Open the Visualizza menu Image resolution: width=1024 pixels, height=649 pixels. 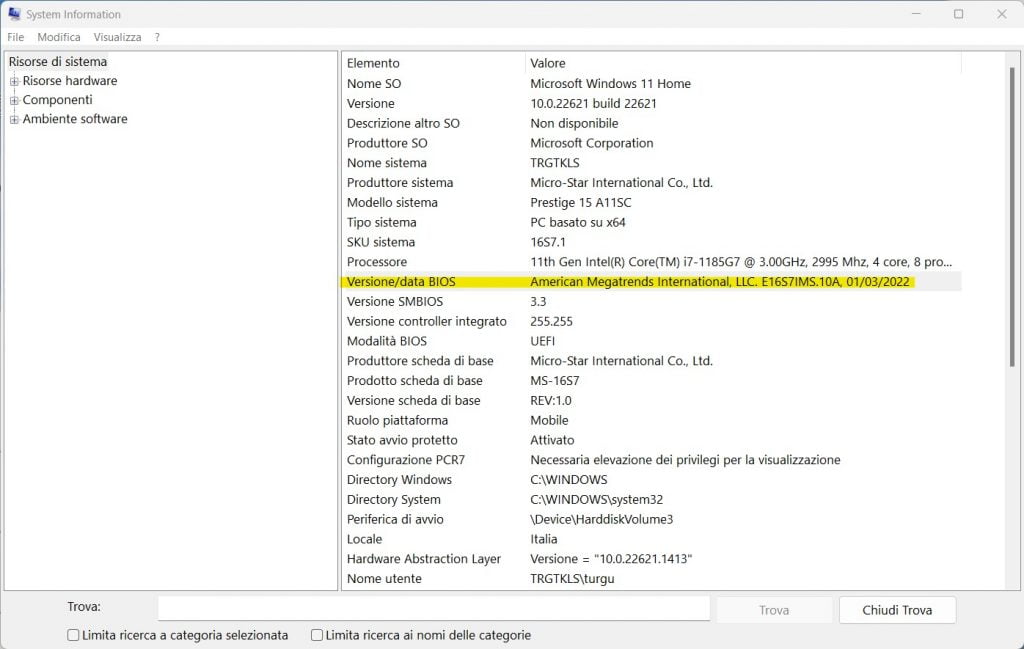[117, 37]
